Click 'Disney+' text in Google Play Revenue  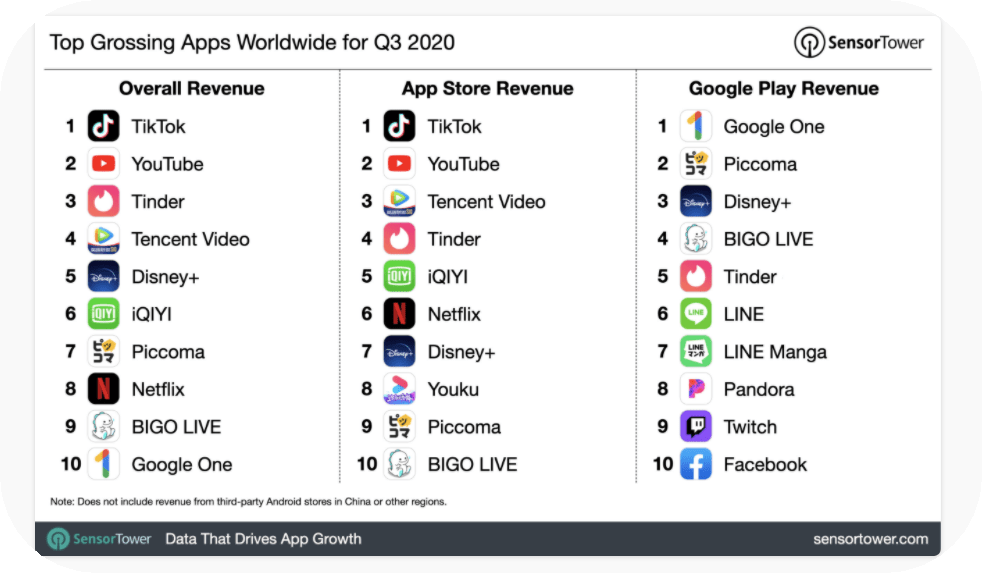[x=757, y=202]
